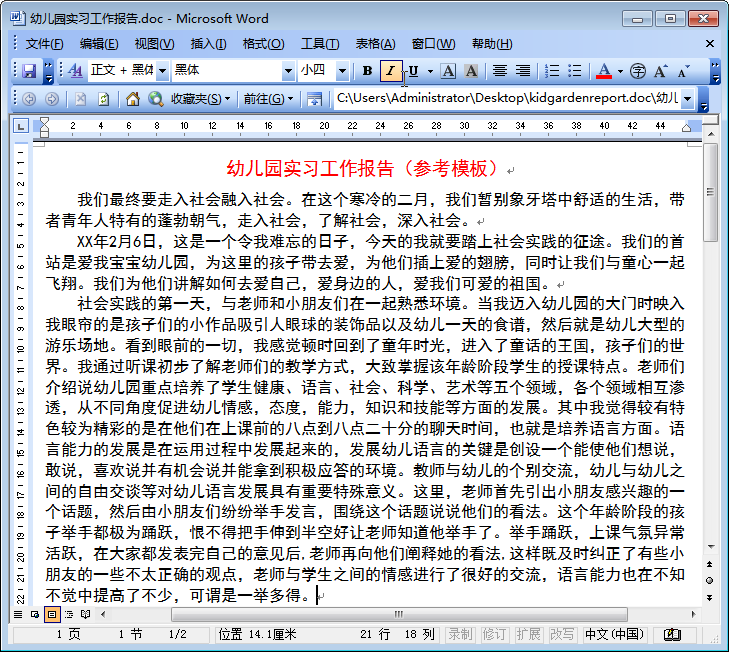Switch to Outline view icon

pos(69,614)
